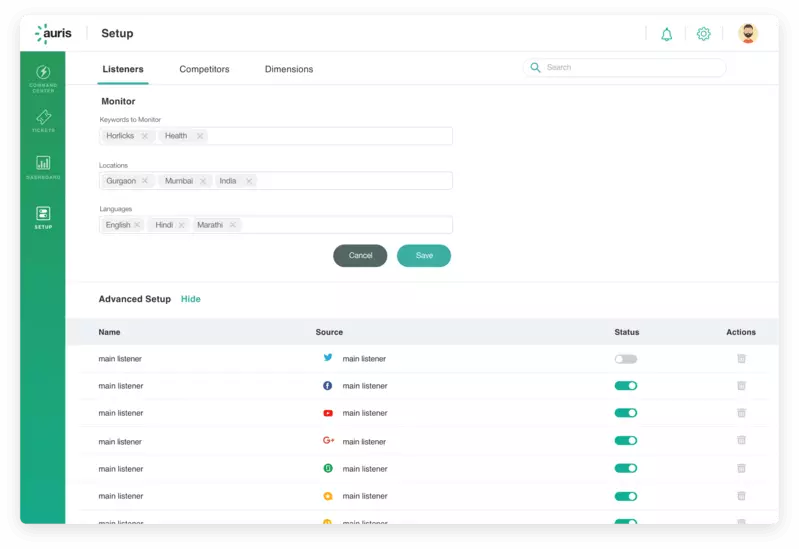
Task: Remove the Health keyword tag
Action: click(200, 136)
